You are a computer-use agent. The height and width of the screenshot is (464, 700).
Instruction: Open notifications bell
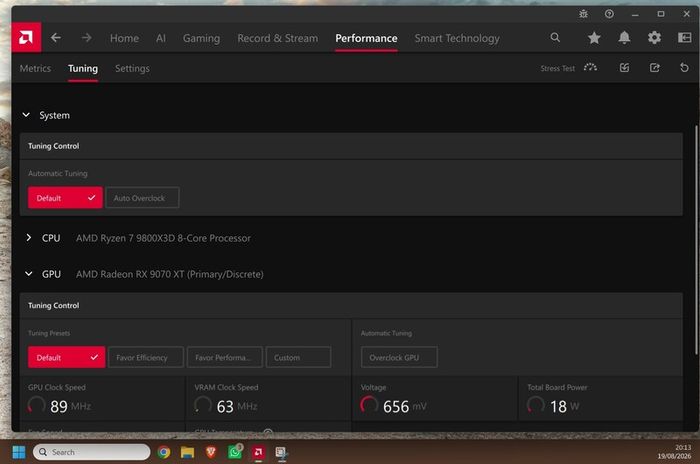pyautogui.click(x=624, y=38)
